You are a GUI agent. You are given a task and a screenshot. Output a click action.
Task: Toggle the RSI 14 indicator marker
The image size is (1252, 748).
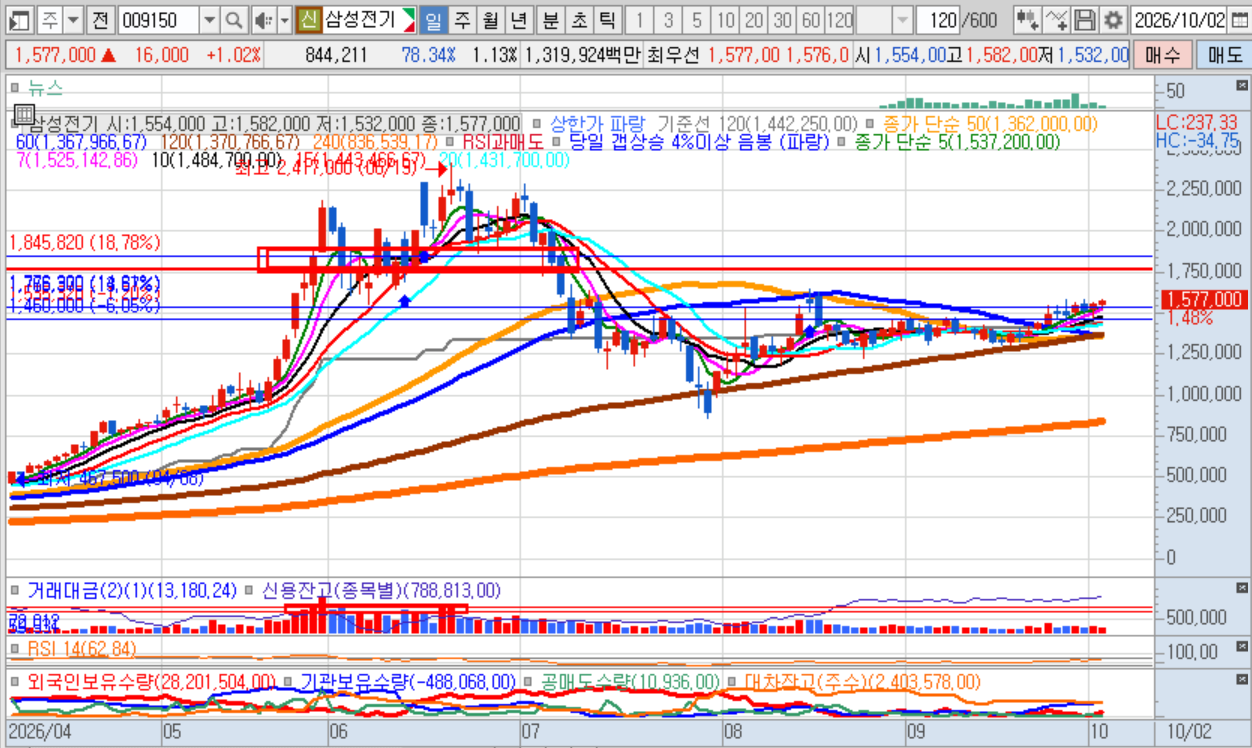click(16, 649)
